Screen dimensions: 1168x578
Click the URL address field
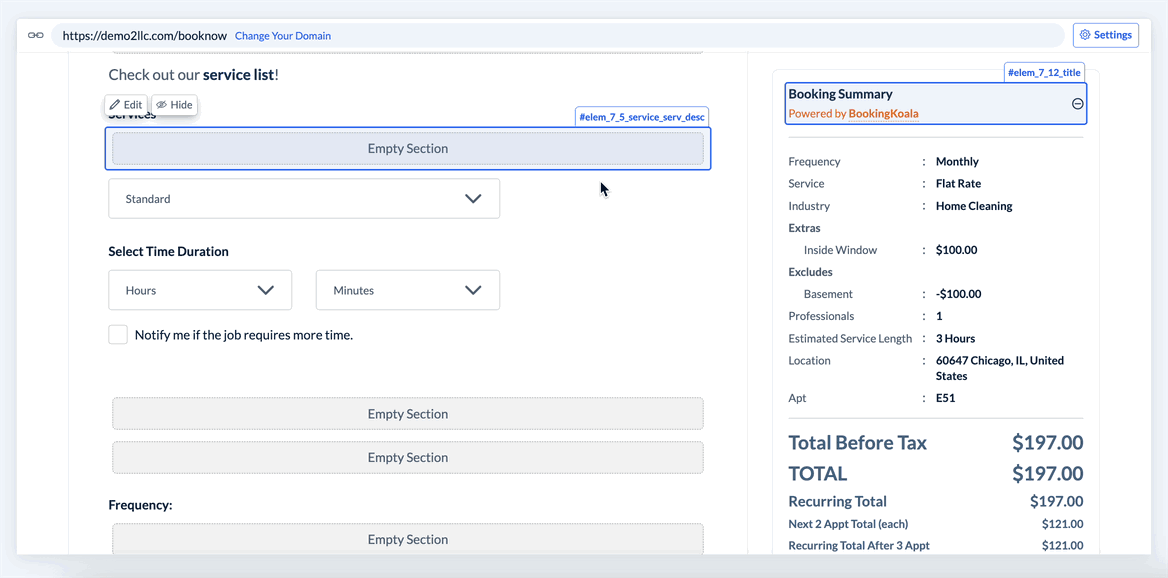point(145,35)
